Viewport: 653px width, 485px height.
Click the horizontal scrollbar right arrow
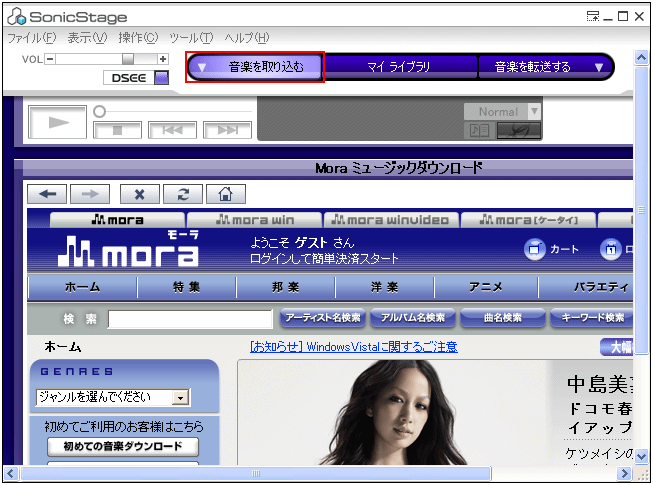(624, 474)
